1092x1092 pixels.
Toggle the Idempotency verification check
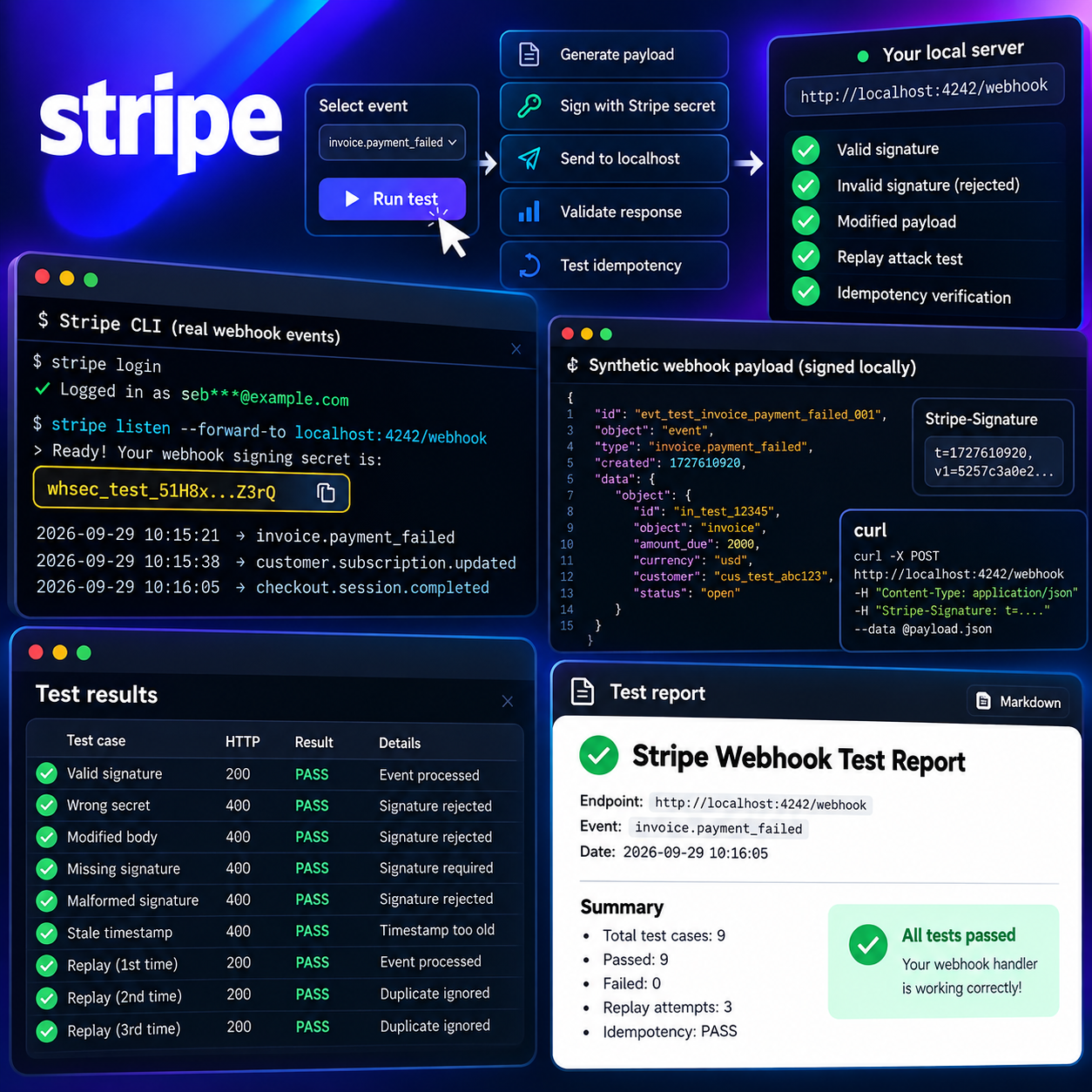coord(806,292)
